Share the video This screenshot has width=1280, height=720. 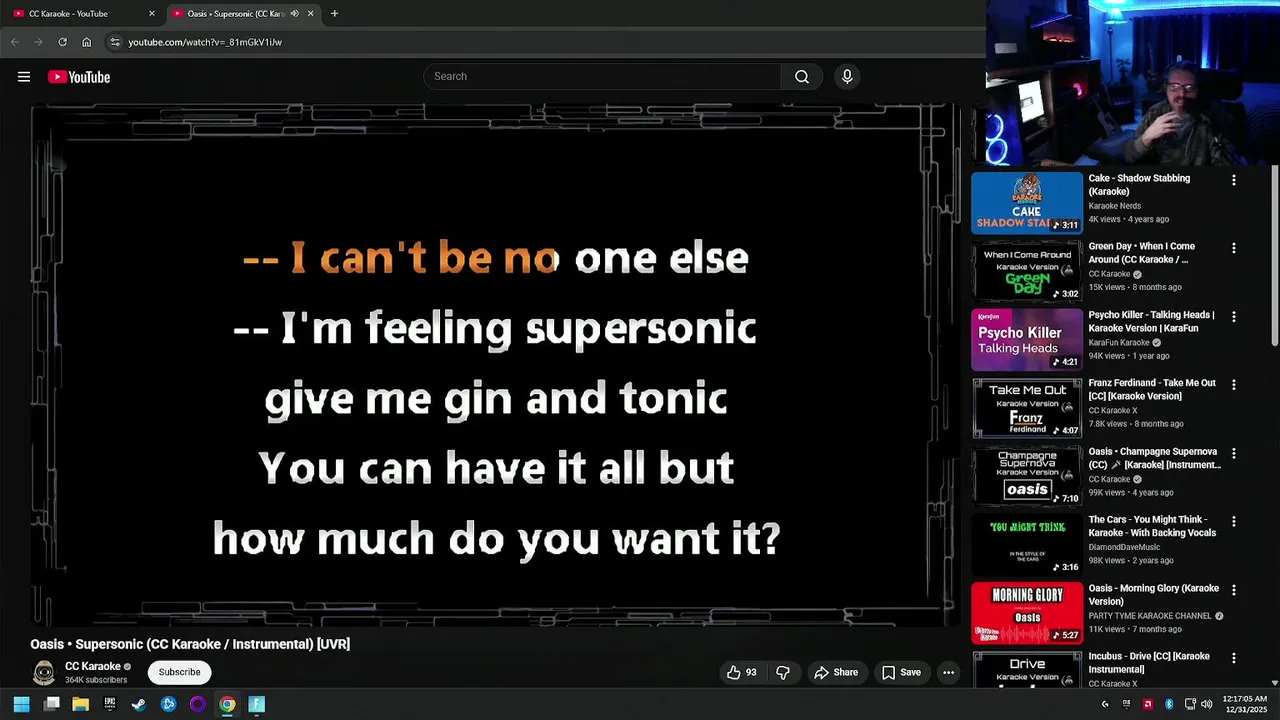(x=836, y=672)
